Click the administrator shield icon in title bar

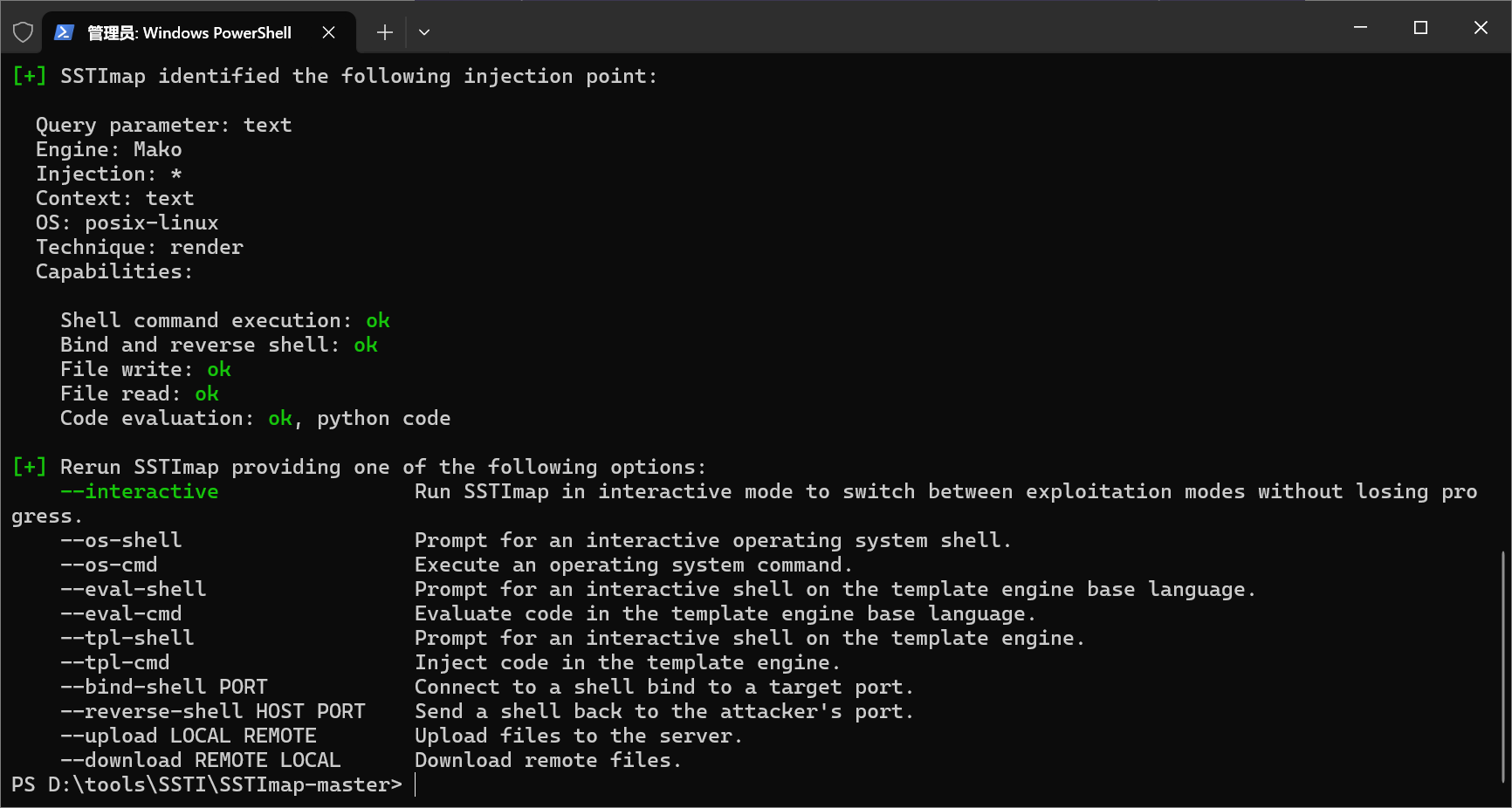point(23,32)
